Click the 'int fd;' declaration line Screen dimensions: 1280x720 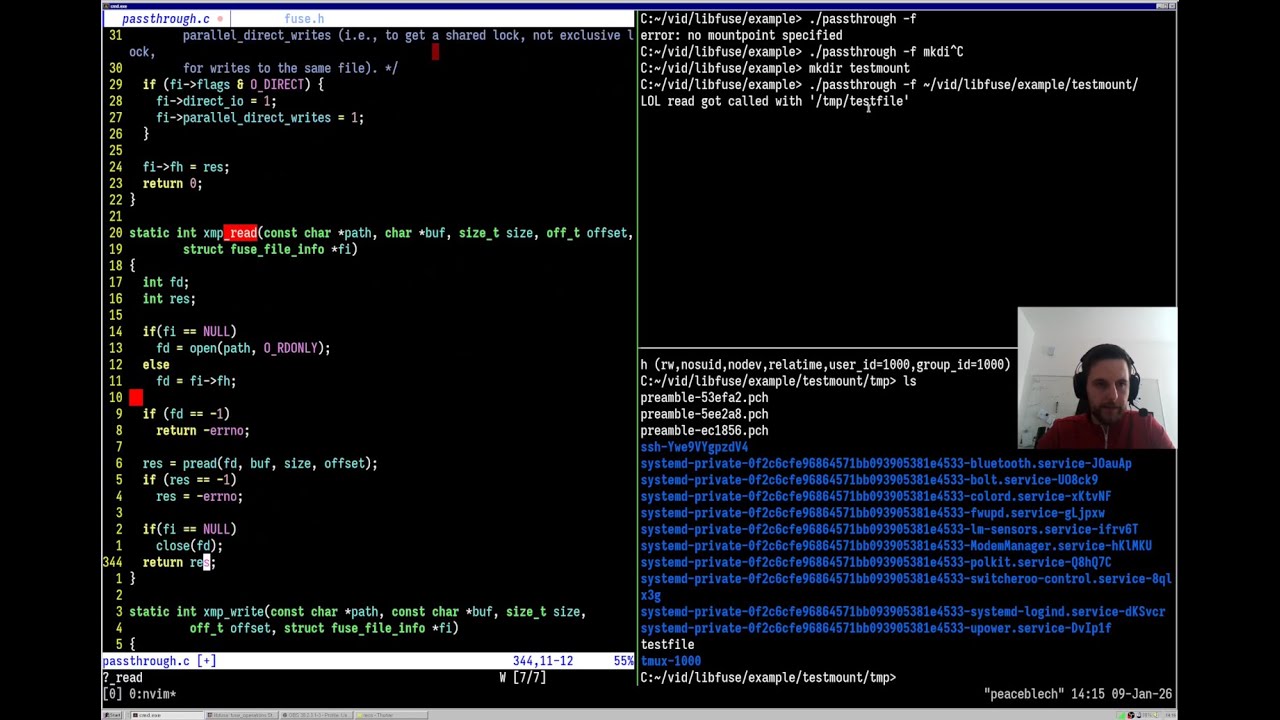click(x=166, y=282)
